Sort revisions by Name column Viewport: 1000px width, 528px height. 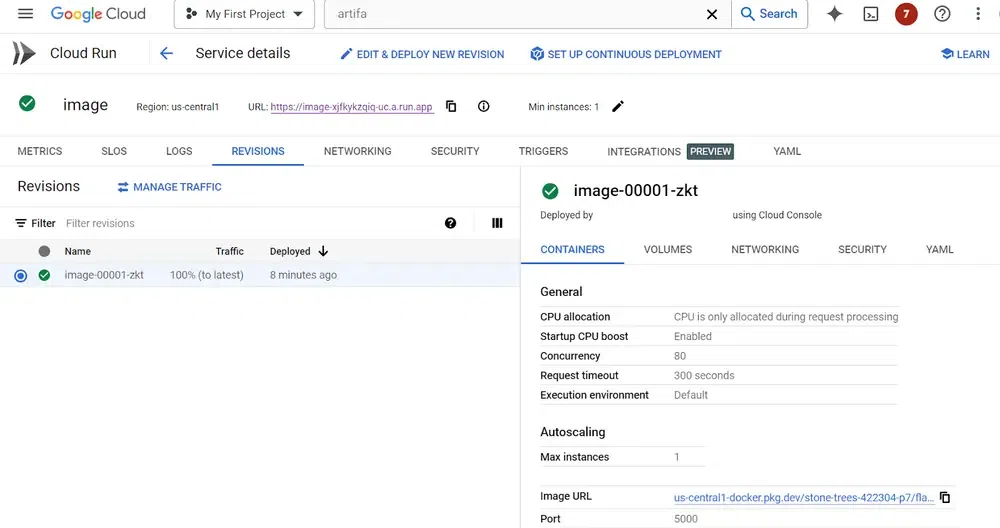tap(77, 251)
